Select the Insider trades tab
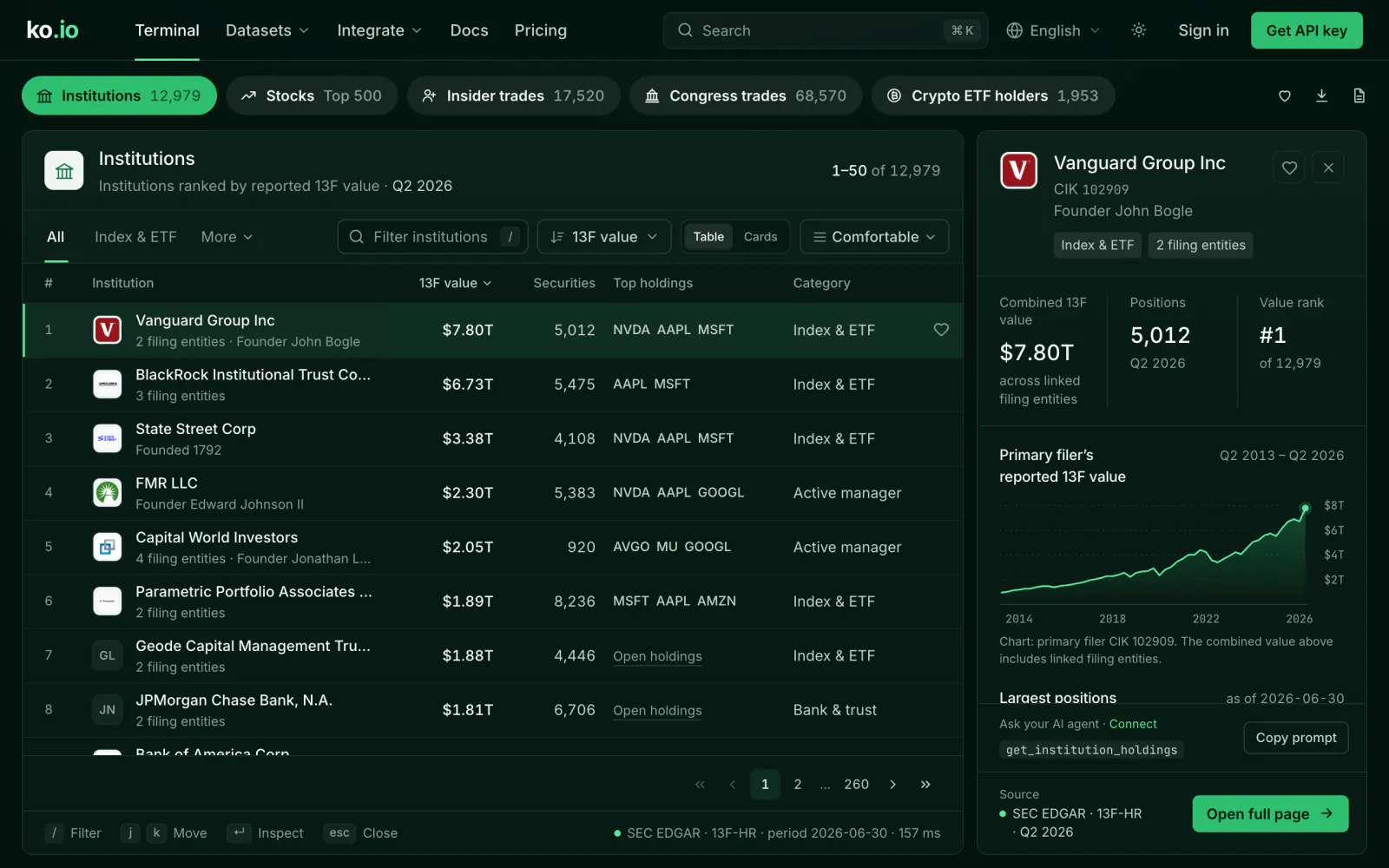The width and height of the screenshot is (1389, 868). click(x=514, y=95)
